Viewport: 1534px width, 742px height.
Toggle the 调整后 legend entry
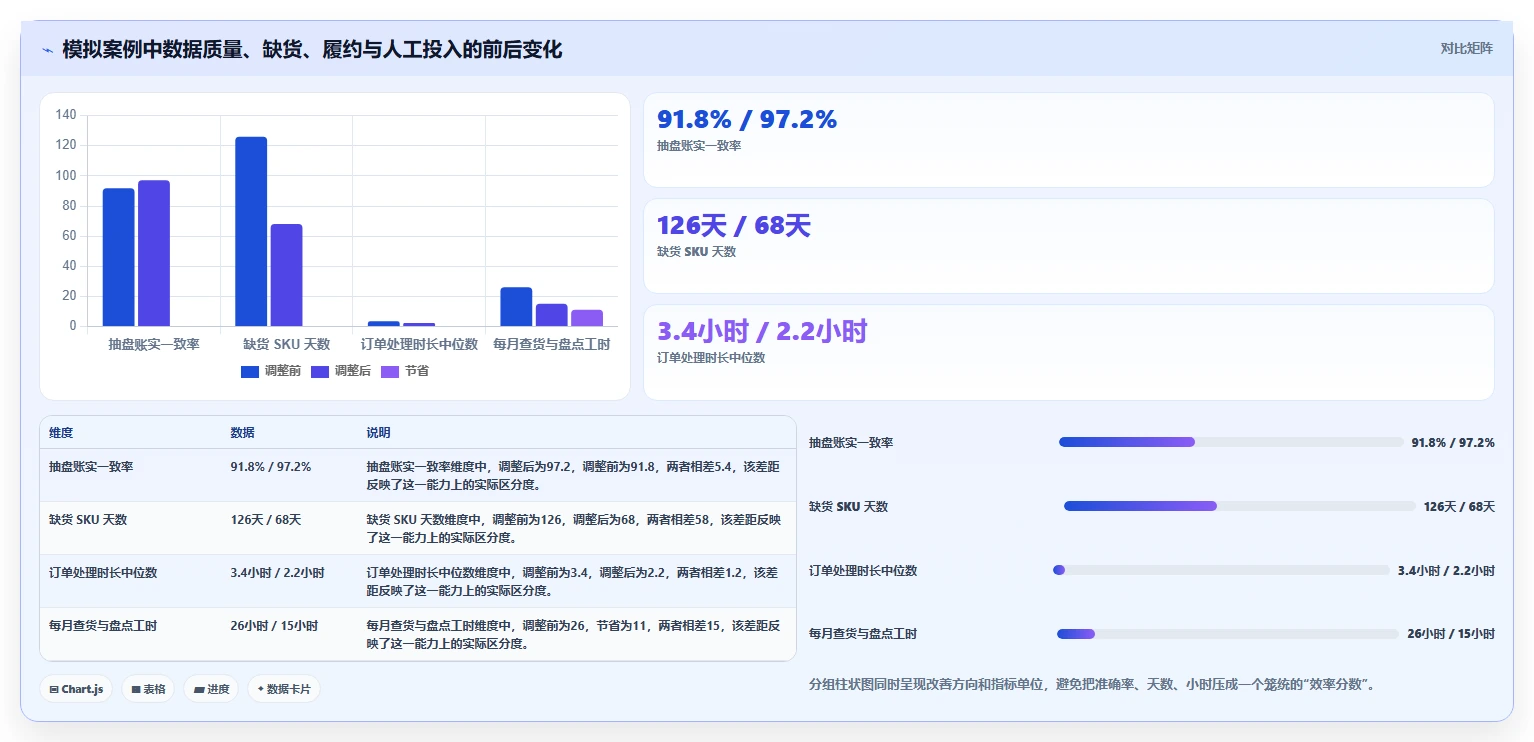pos(341,371)
